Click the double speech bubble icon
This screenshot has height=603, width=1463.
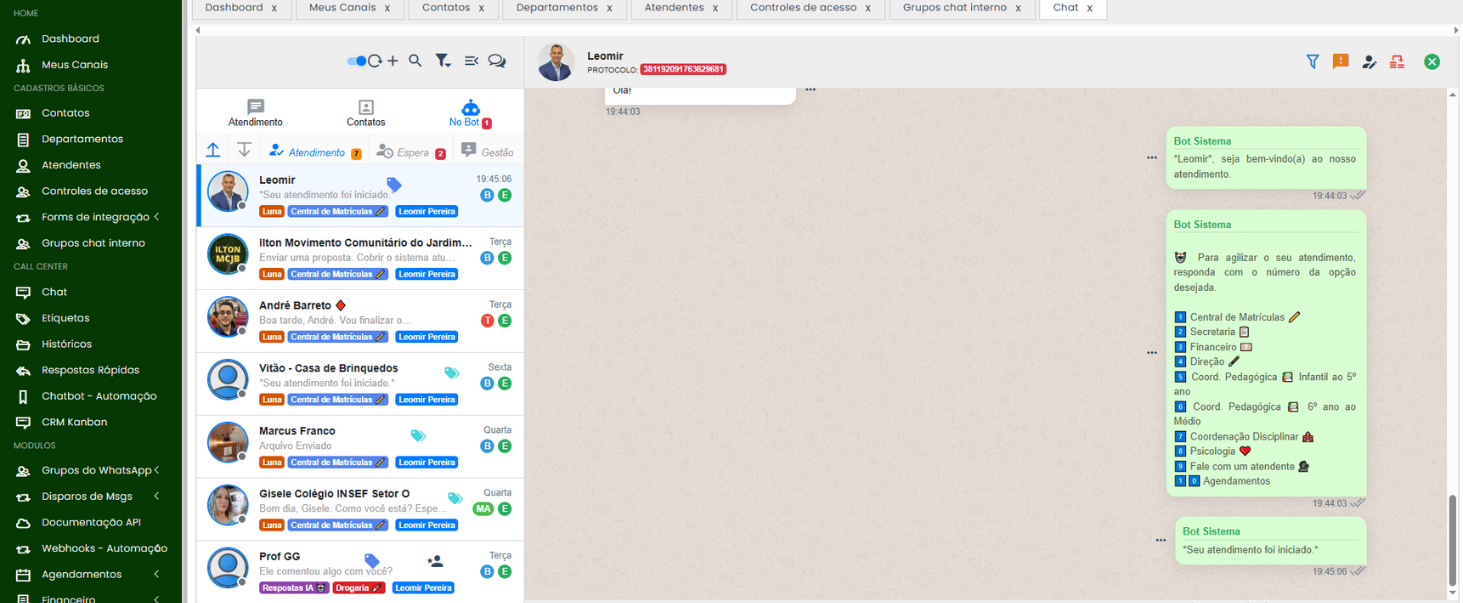coord(497,61)
